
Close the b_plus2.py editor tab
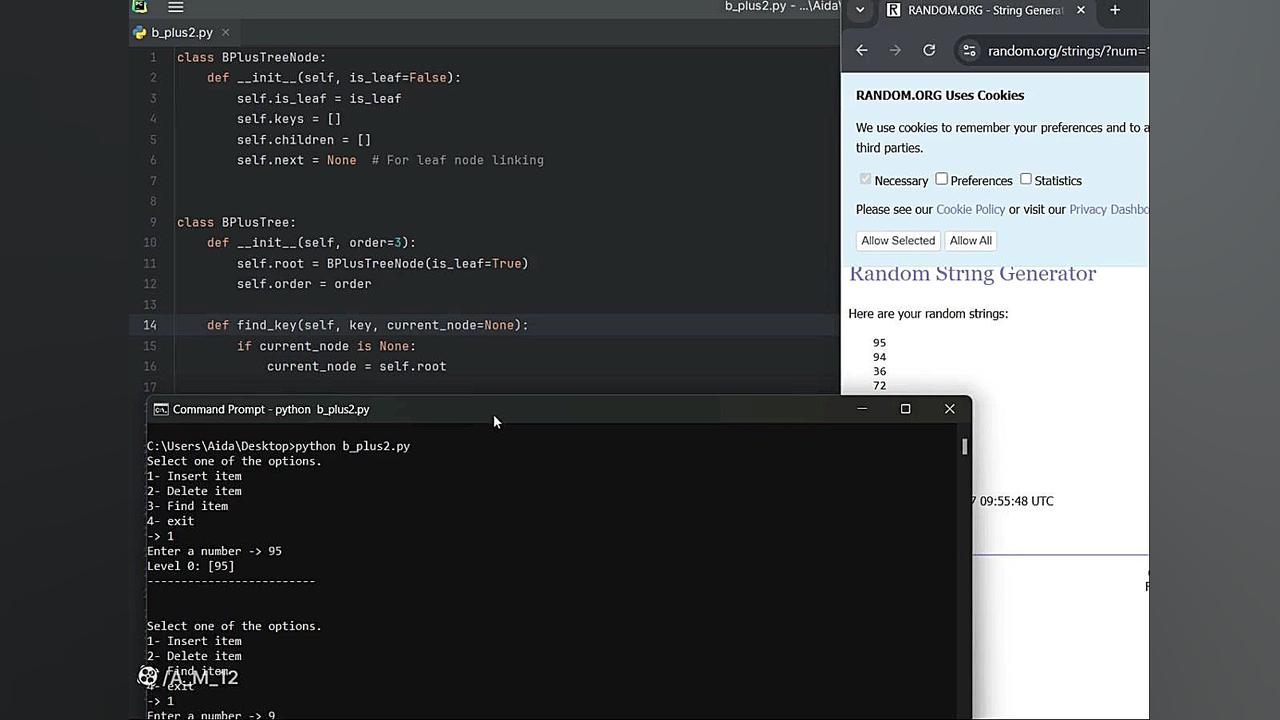226,32
